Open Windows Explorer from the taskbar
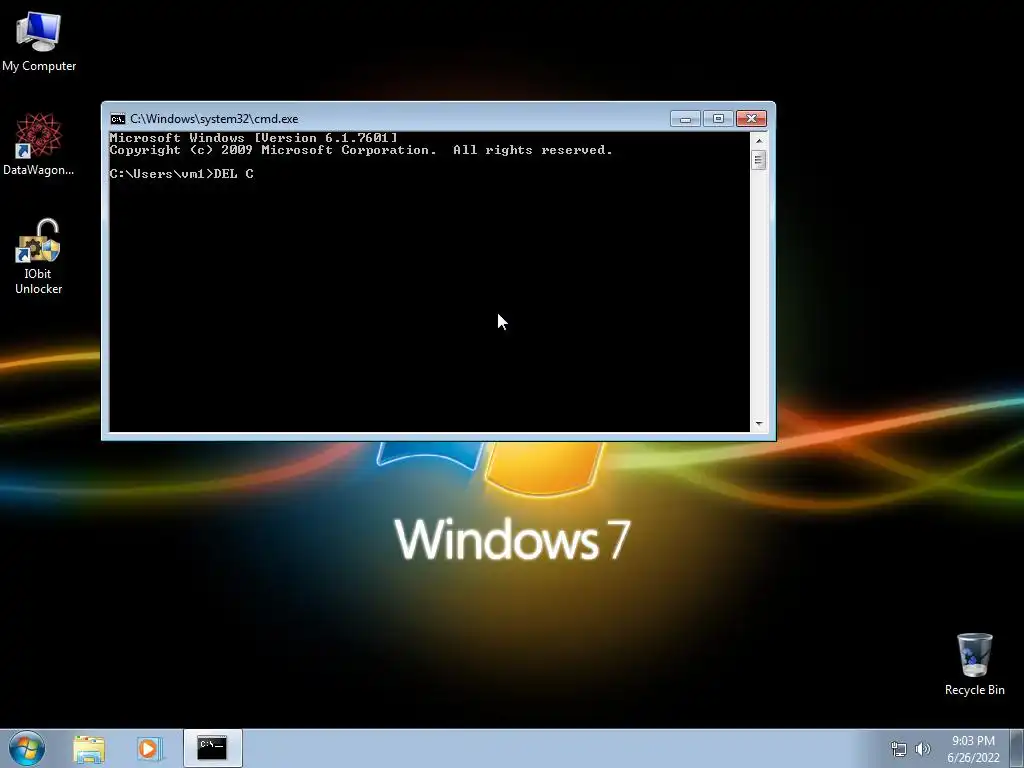This screenshot has width=1024, height=768. [89, 749]
